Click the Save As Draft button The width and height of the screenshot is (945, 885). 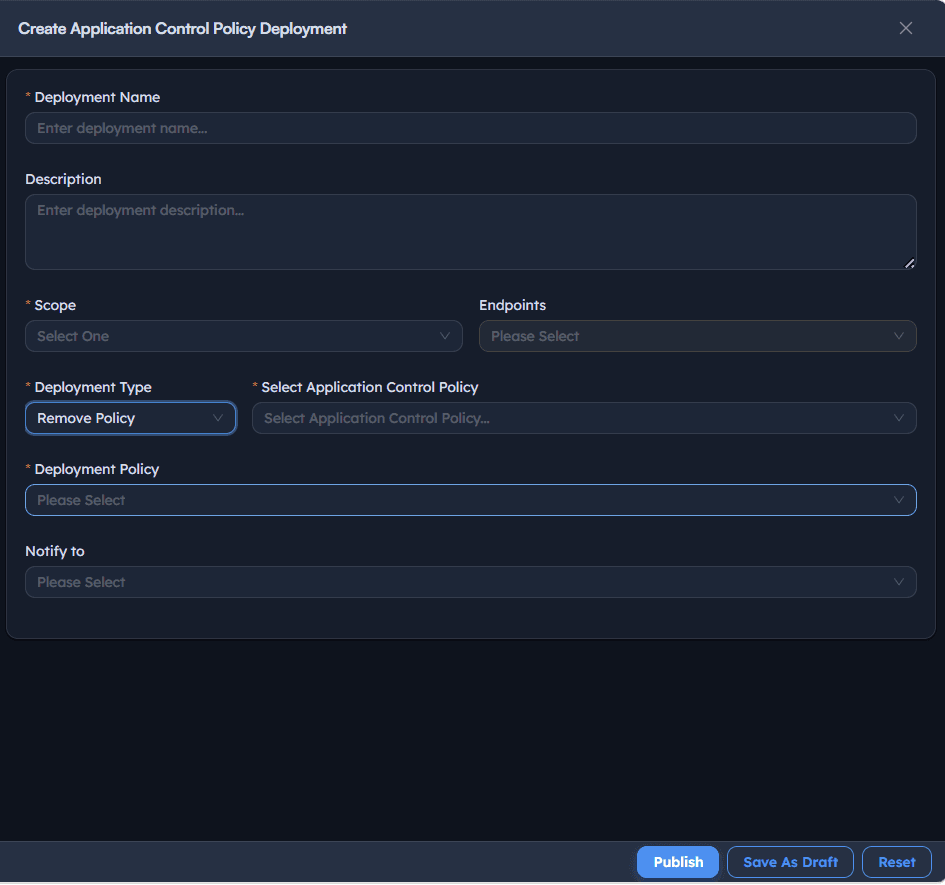(x=790, y=862)
